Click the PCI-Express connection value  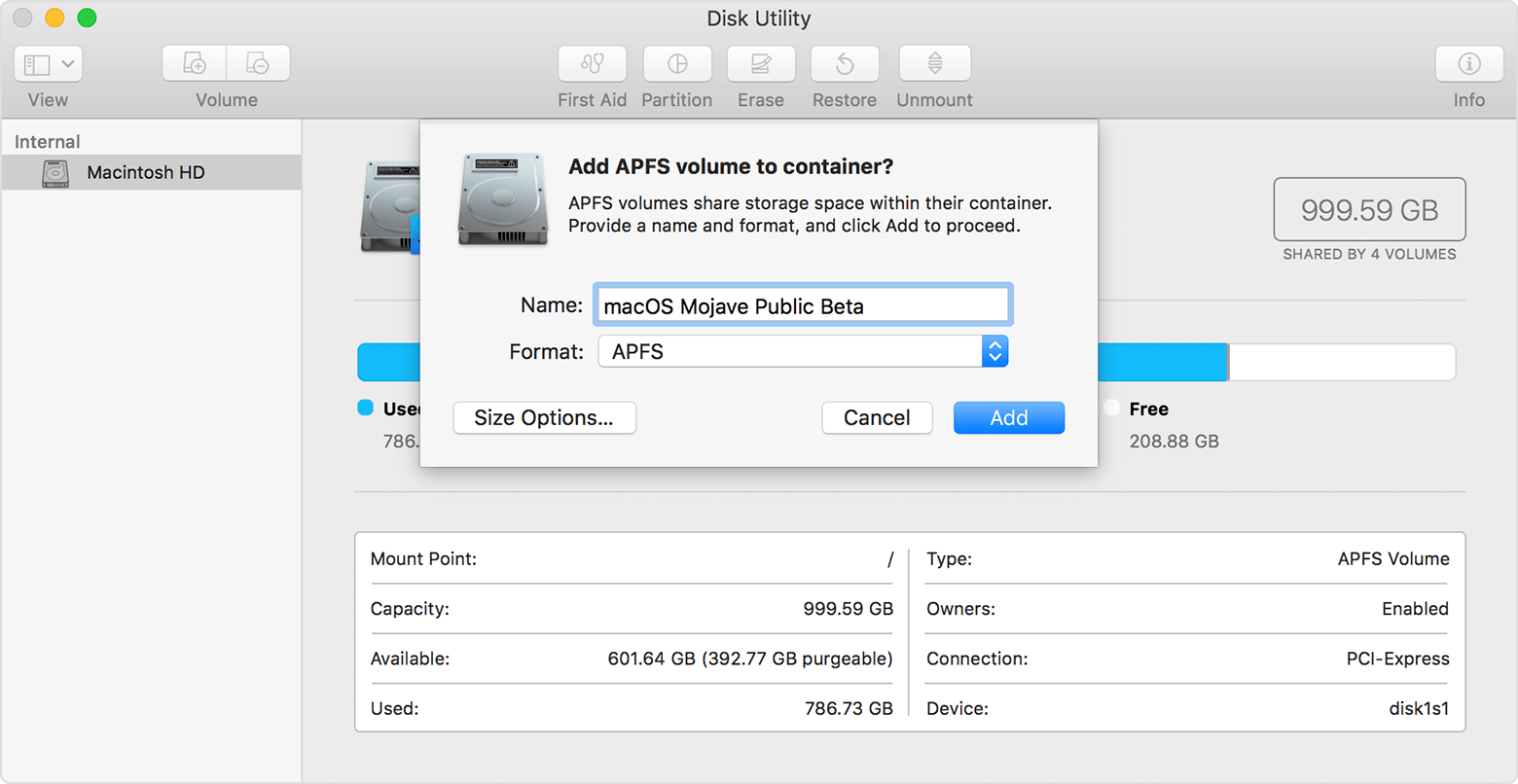[1397, 659]
